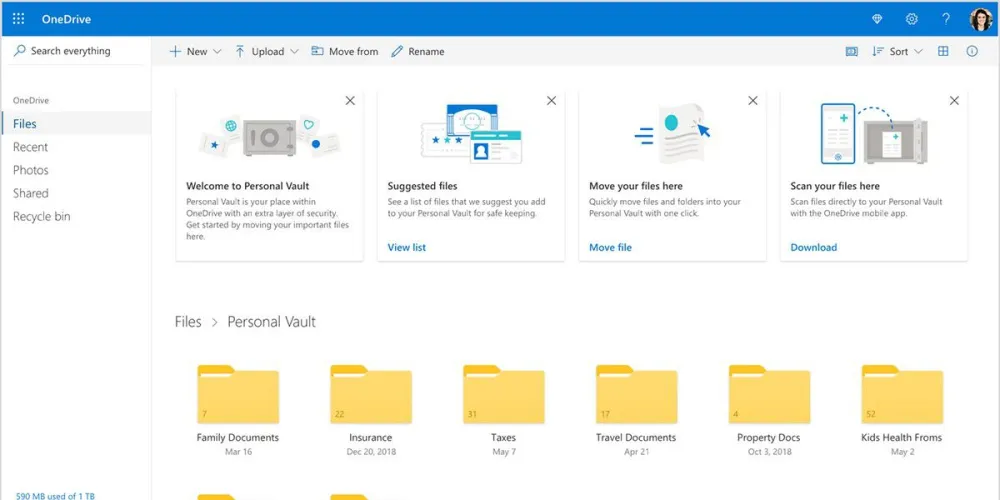Screen dimensions: 1000x500
Task: Click Move from in the toolbar
Action: 345,52
